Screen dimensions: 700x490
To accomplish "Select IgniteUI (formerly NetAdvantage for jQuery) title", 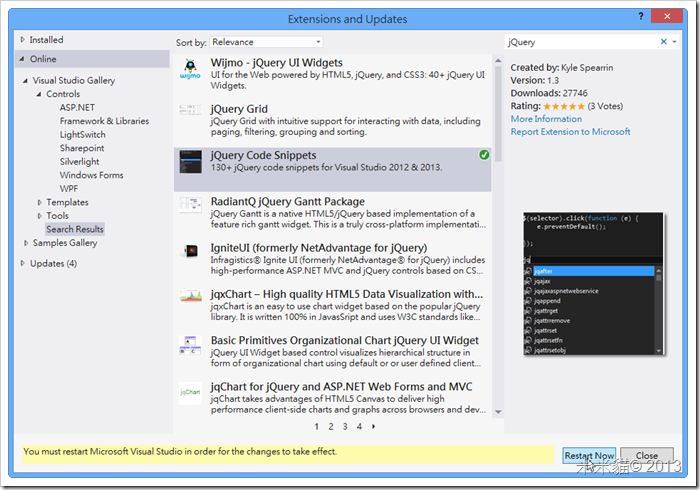I will tap(319, 248).
